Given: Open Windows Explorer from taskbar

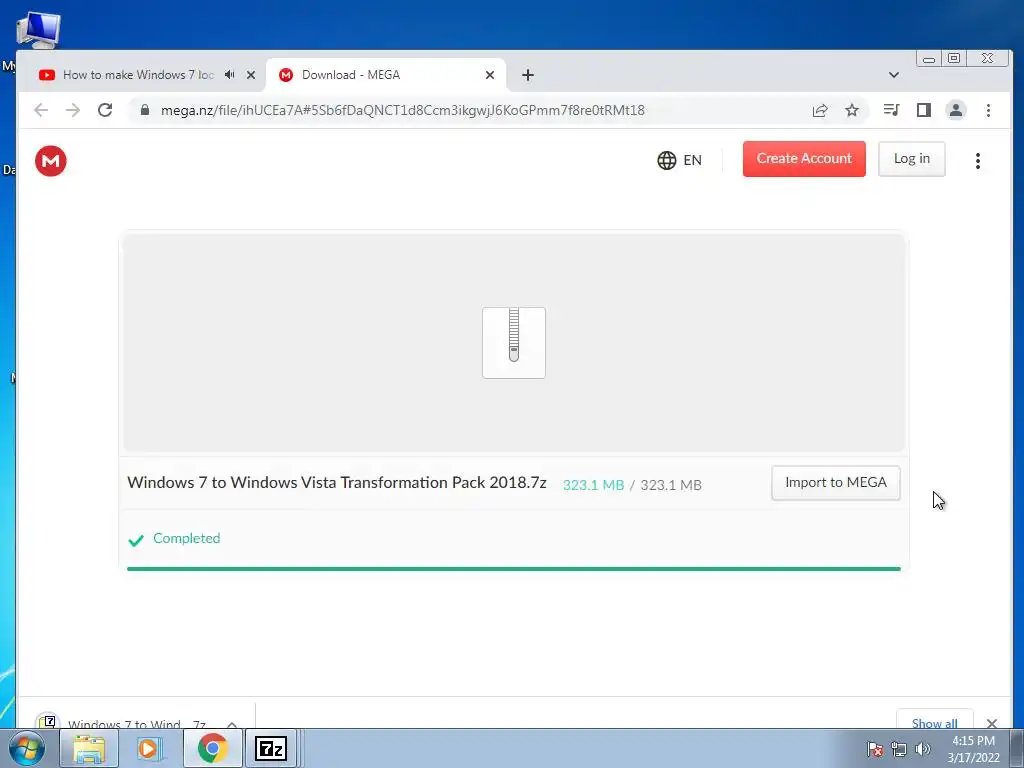Looking at the screenshot, I should [x=89, y=748].
